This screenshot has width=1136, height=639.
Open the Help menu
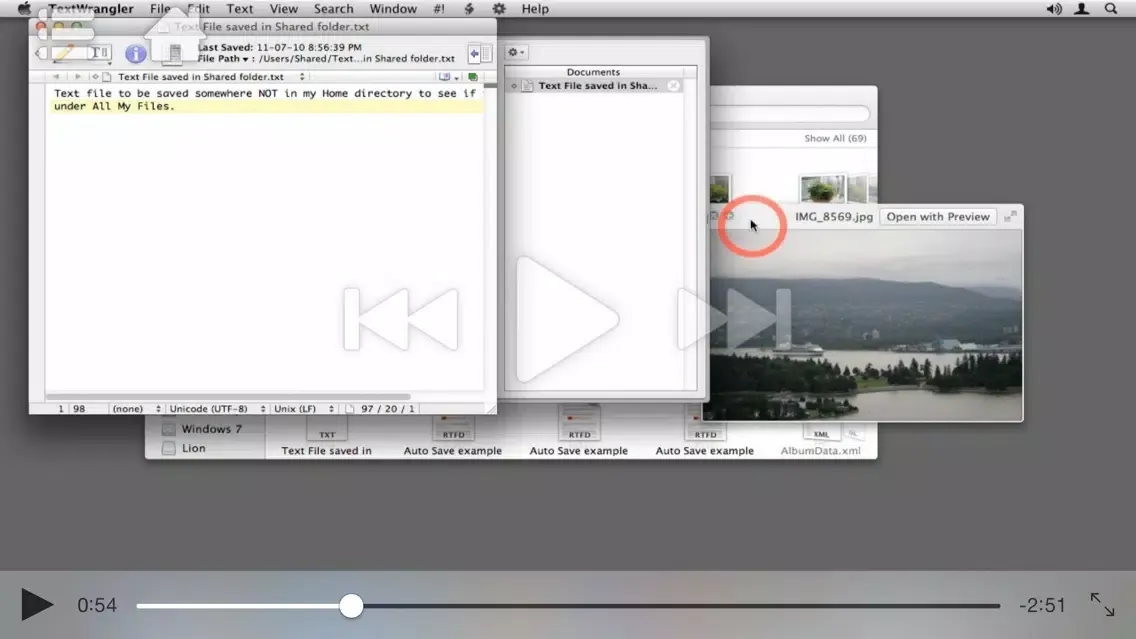535,9
